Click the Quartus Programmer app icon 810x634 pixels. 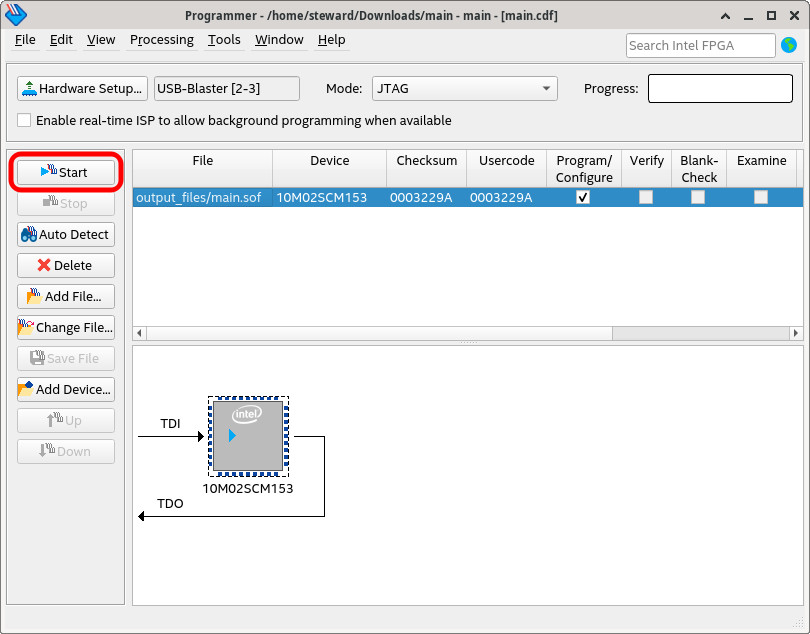click(x=15, y=15)
